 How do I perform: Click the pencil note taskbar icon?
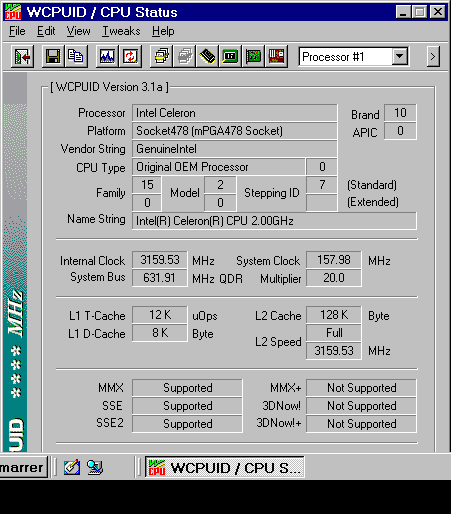point(72,467)
